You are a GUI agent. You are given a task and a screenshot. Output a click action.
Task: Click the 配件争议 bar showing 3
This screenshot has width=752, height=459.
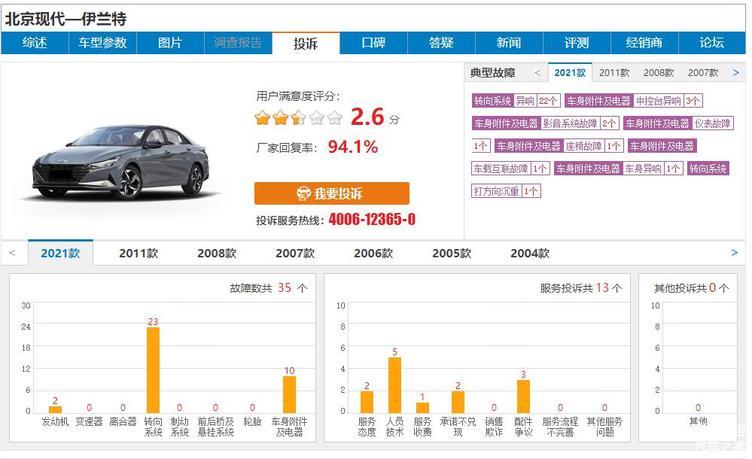[523, 396]
